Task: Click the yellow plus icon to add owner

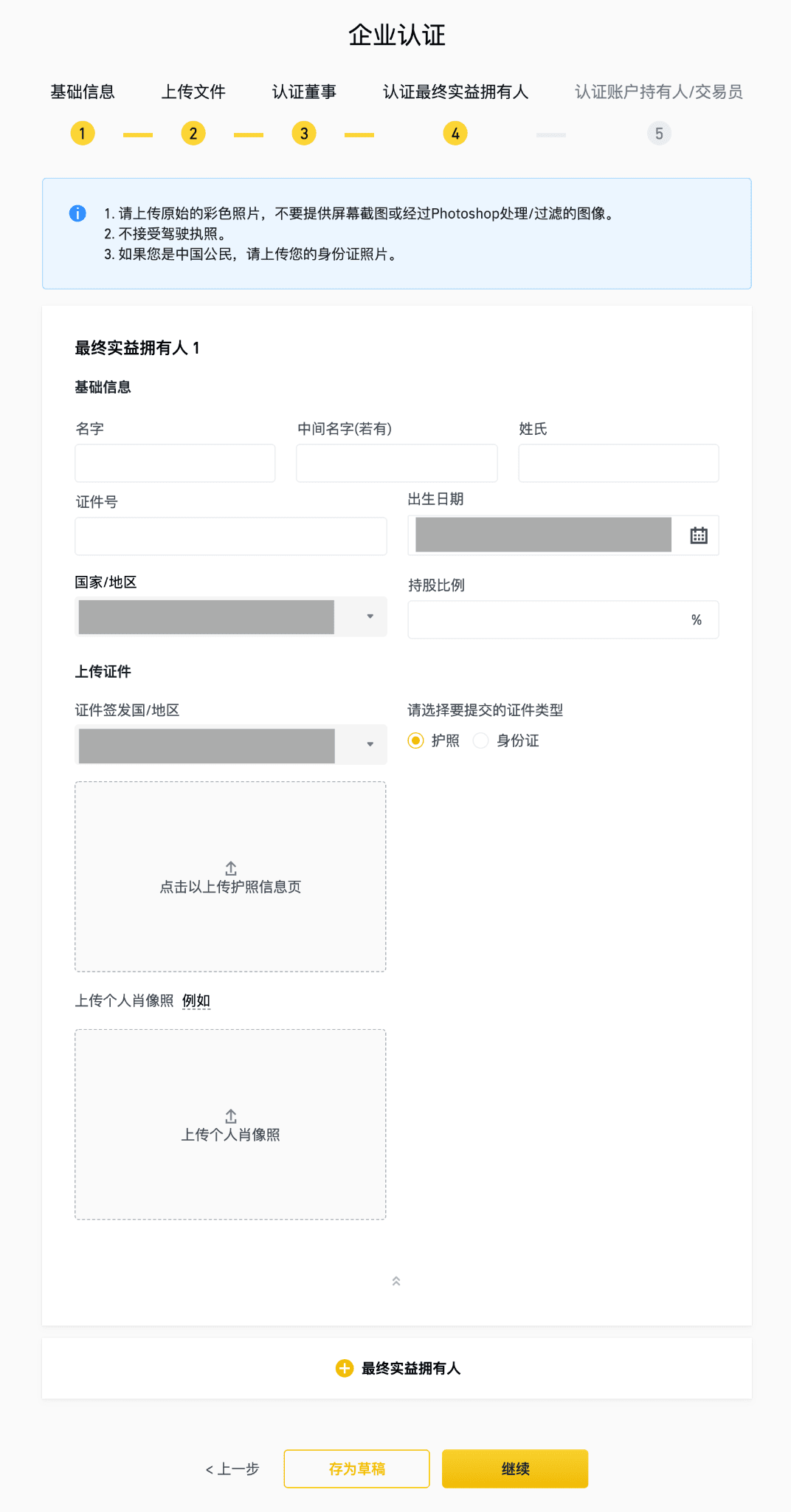Action: pos(344,1369)
